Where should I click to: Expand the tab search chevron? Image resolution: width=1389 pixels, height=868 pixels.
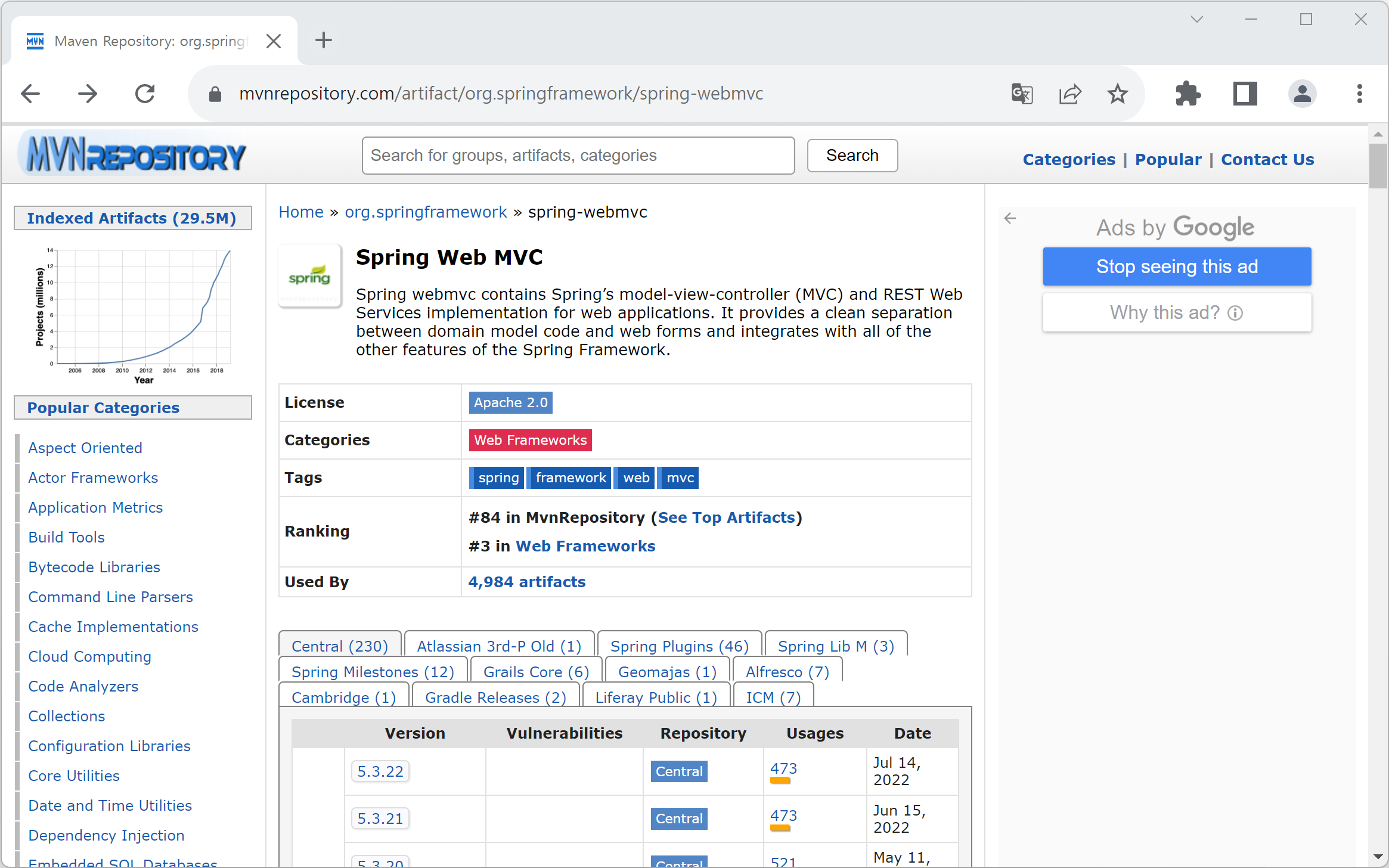coord(1196,20)
